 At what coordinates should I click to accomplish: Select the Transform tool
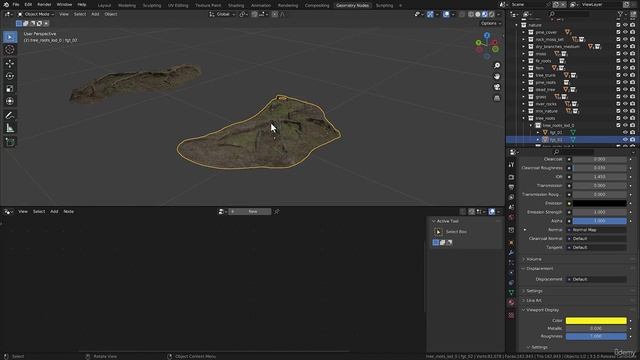pos(10,101)
